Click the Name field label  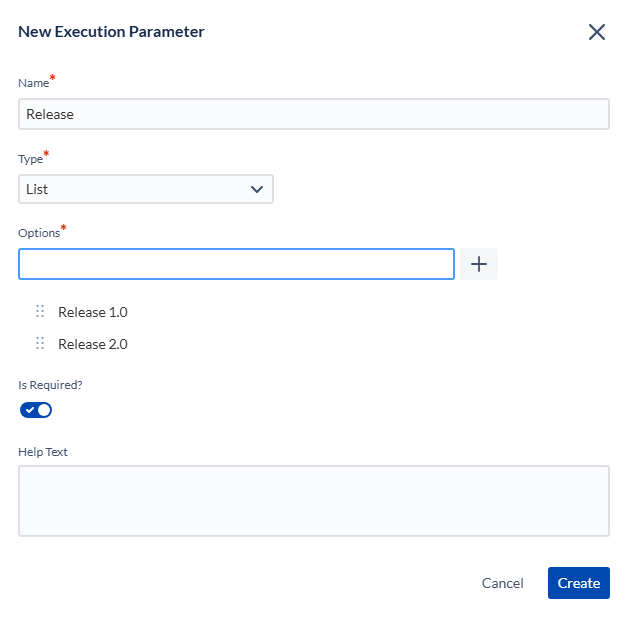(34, 83)
